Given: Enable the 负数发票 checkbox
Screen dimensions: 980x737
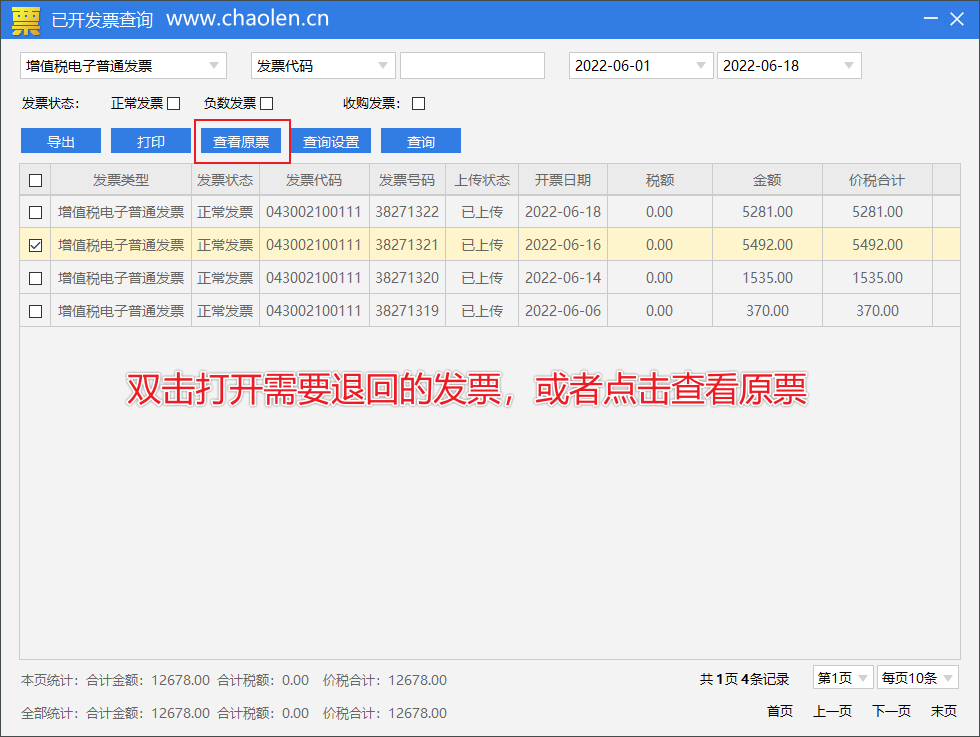Looking at the screenshot, I should pos(267,103).
